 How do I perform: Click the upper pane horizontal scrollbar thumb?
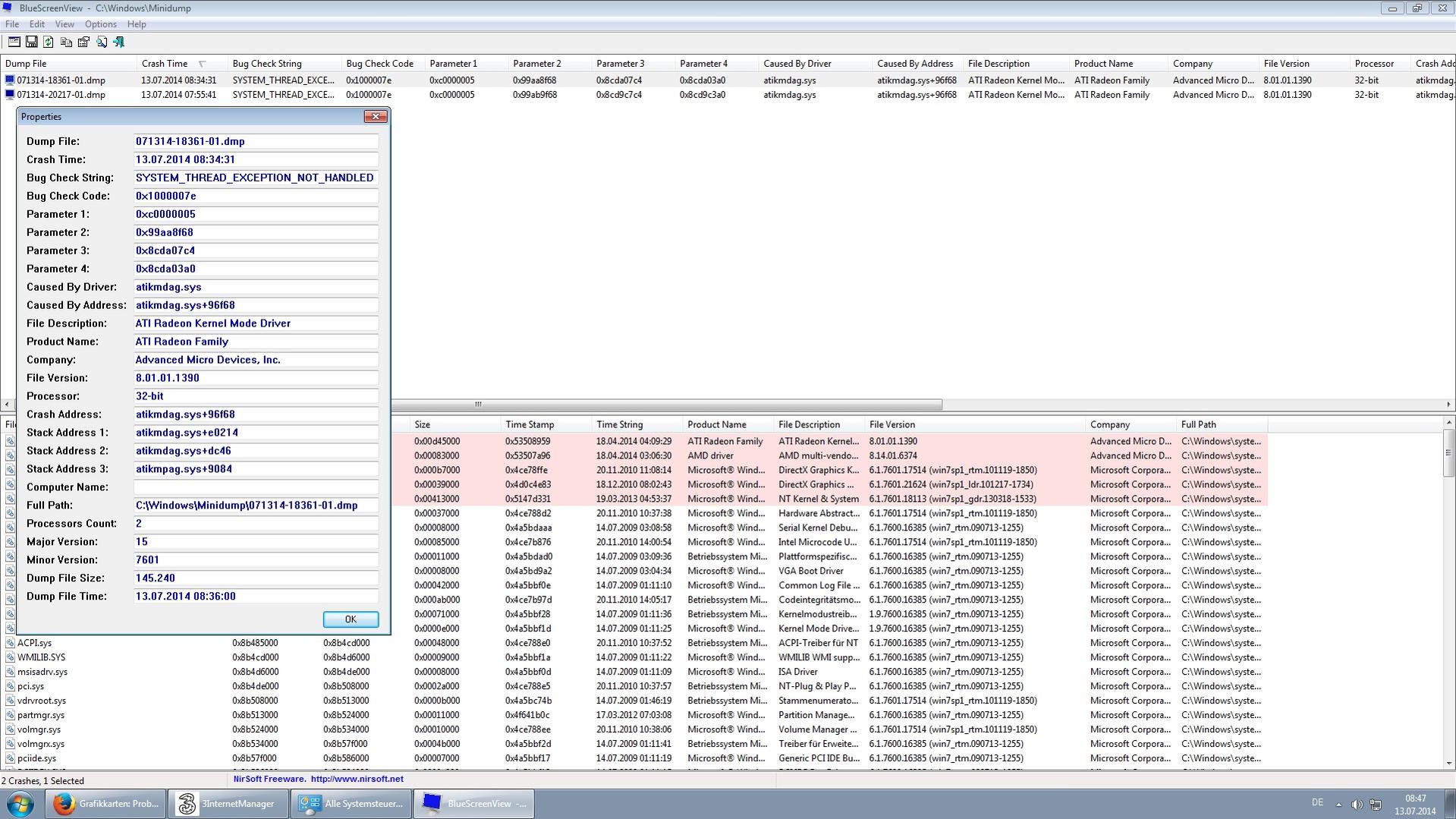tap(478, 405)
